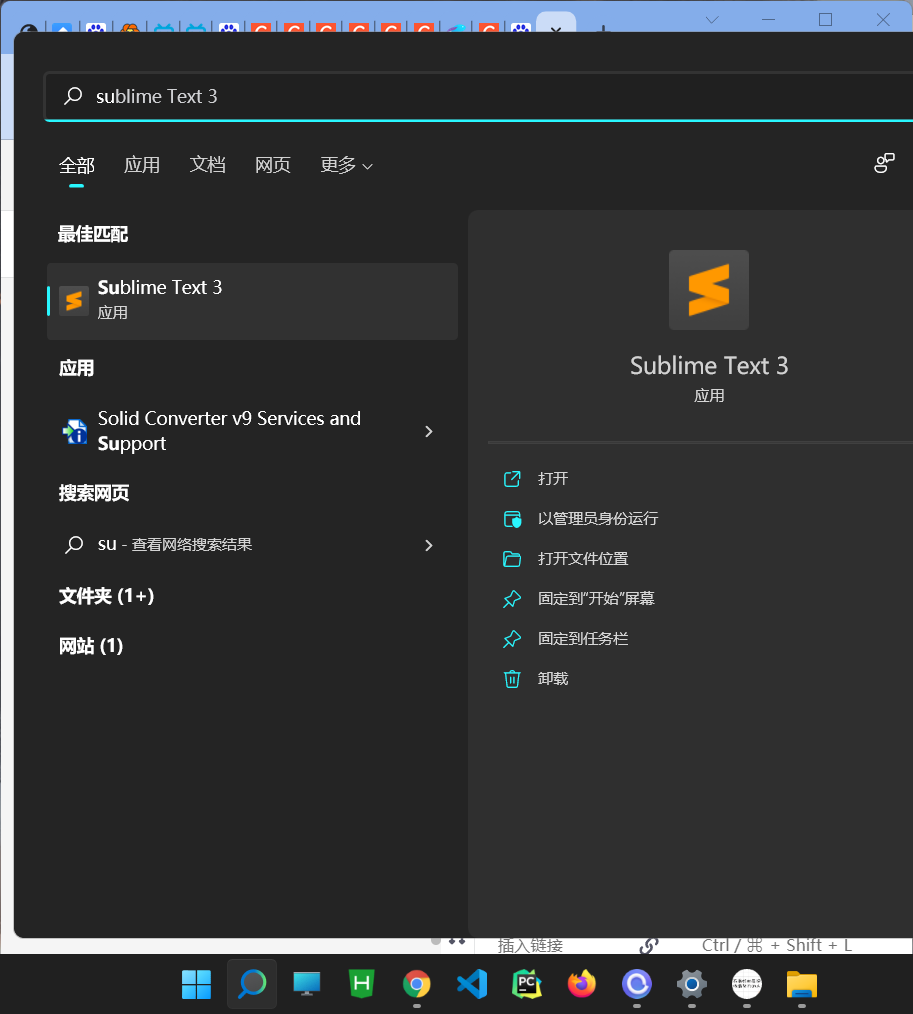Viewport: 913px width, 1014px height.
Task: Click the magnifier icon beside 'su' web search
Action: 74,545
